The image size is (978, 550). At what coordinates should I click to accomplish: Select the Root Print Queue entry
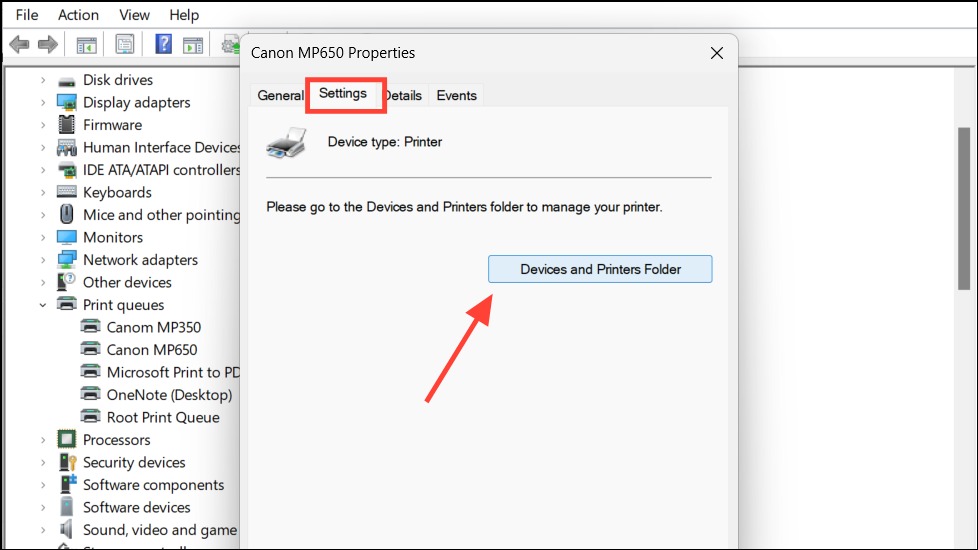tap(163, 417)
